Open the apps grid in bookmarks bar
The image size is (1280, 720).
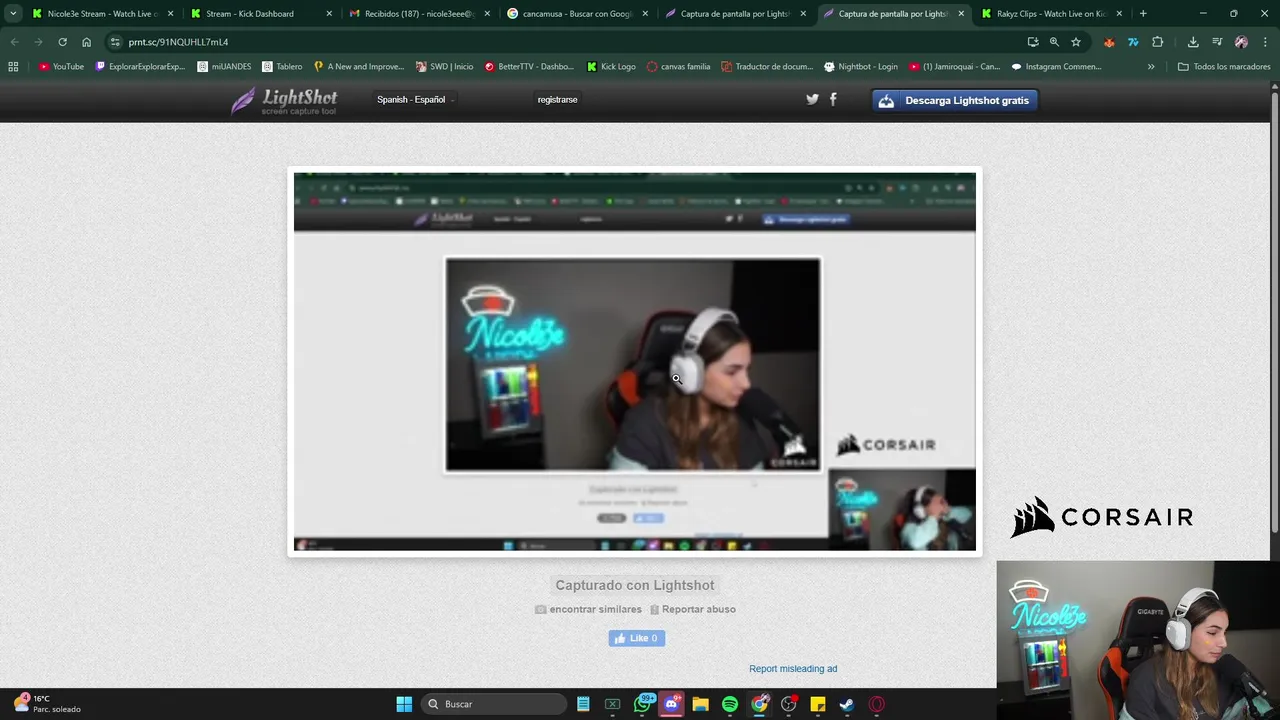13,67
